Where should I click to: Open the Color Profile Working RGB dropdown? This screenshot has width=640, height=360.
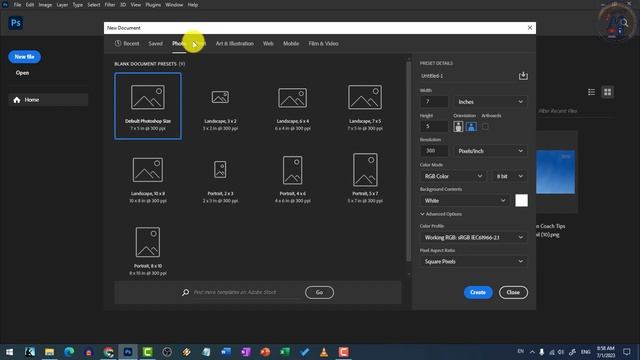click(473, 237)
